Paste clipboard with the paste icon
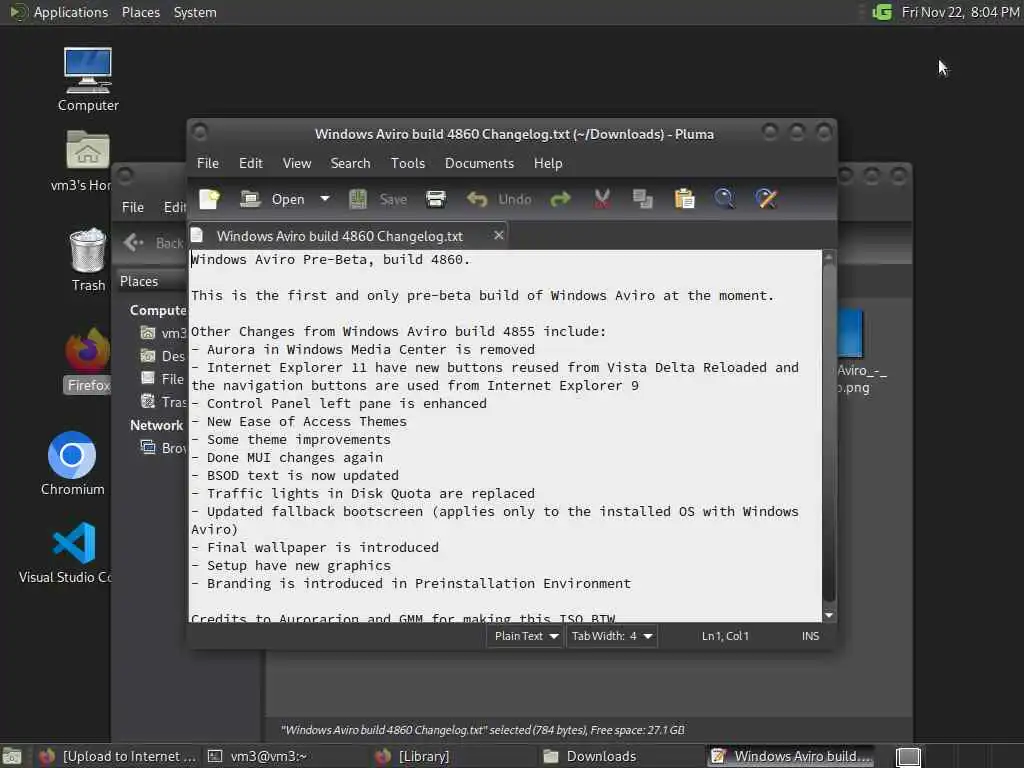This screenshot has width=1024, height=768. click(x=684, y=199)
